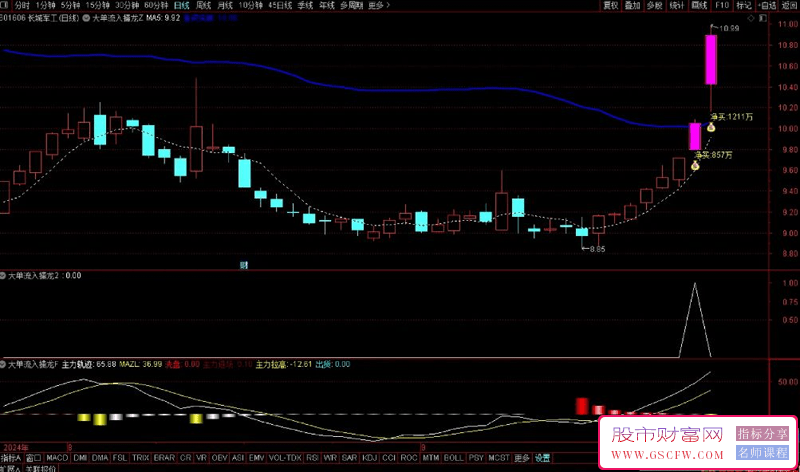The height and width of the screenshot is (472, 800).
Task: Open F10 company info
Action: (721, 5)
